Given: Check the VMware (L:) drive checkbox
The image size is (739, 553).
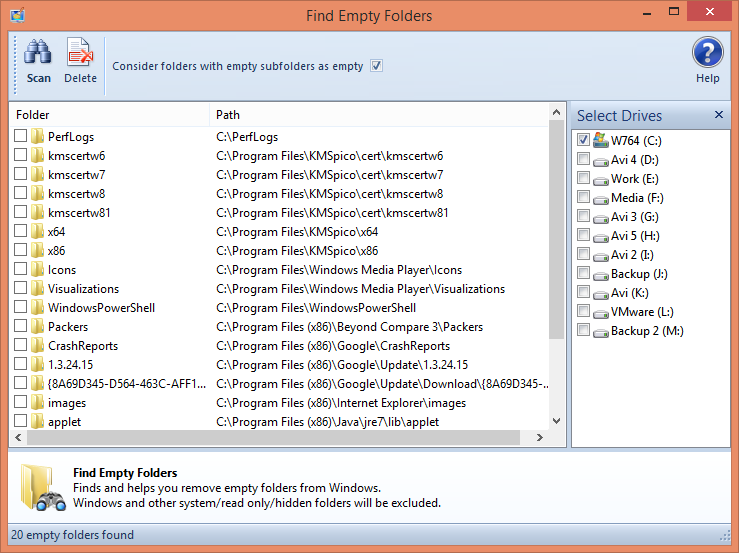Looking at the screenshot, I should [583, 311].
